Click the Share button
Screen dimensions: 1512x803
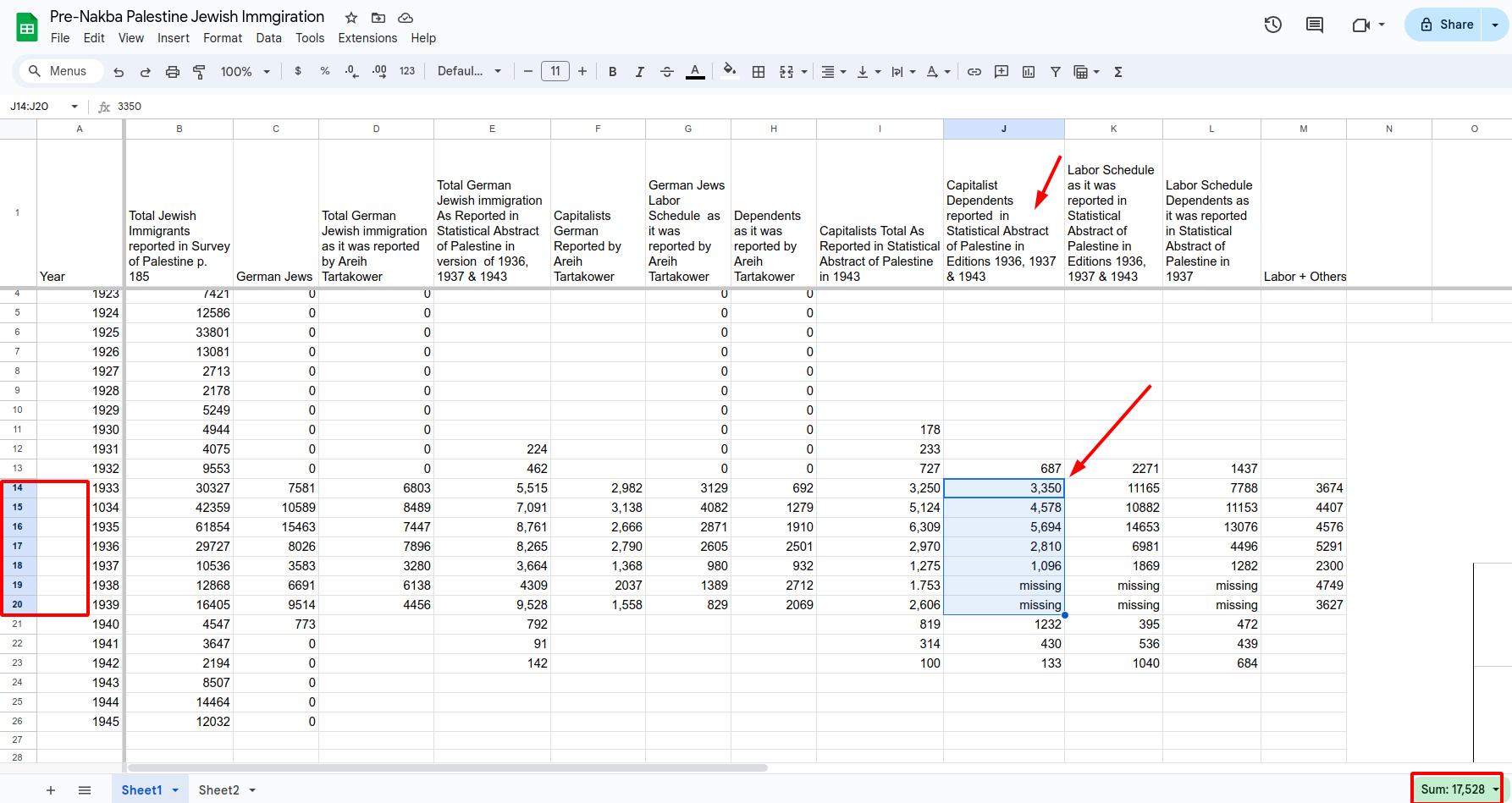(1446, 25)
